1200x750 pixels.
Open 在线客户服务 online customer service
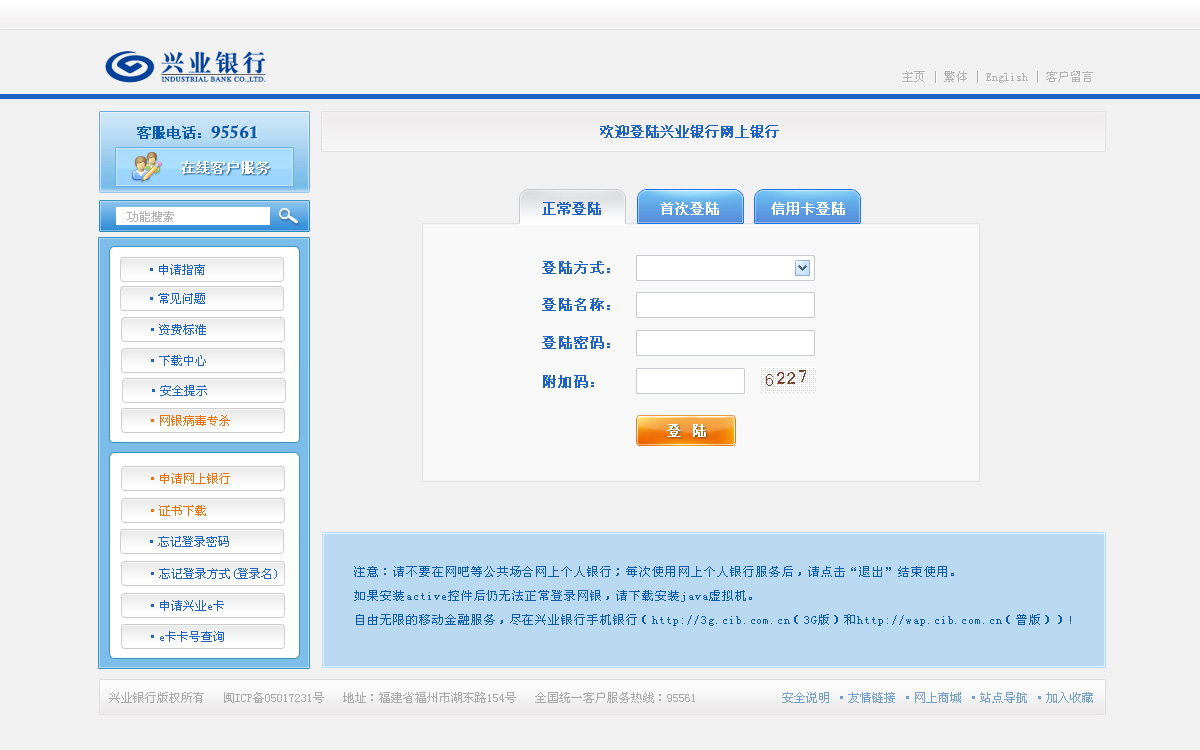(x=204, y=167)
